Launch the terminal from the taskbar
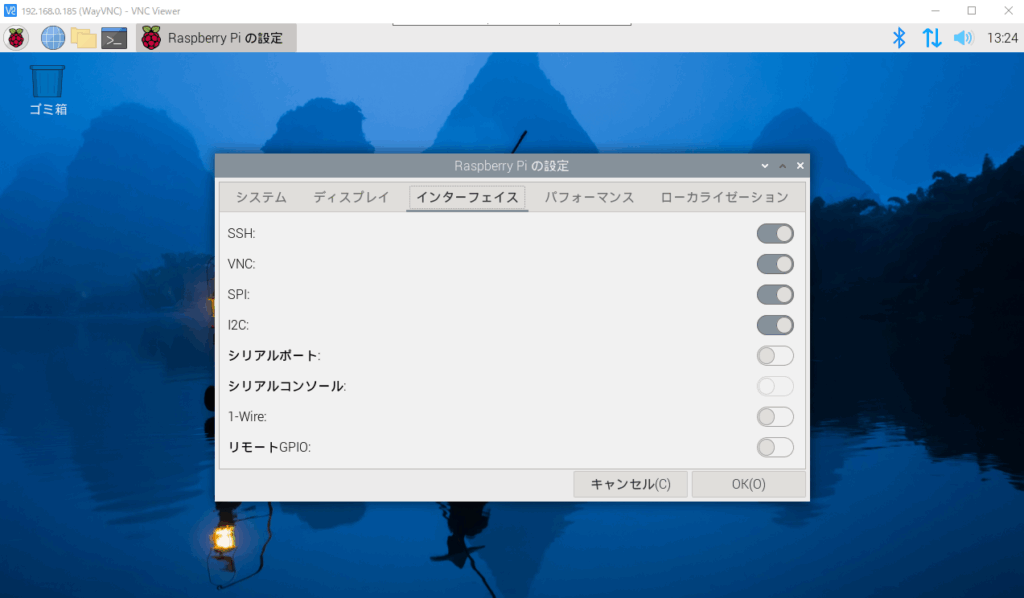1024x598 pixels. [114, 38]
